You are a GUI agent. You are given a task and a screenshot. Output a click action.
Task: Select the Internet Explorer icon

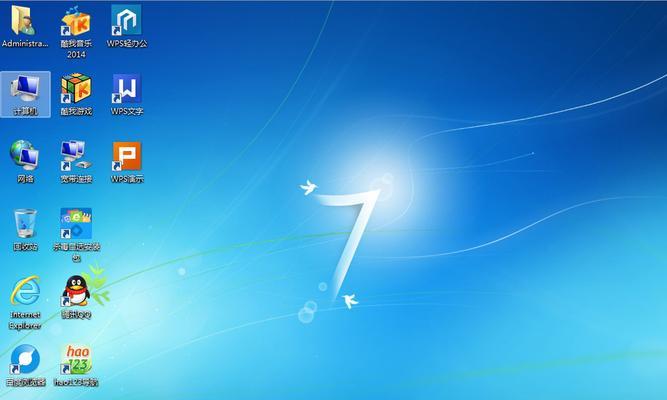tap(25, 291)
